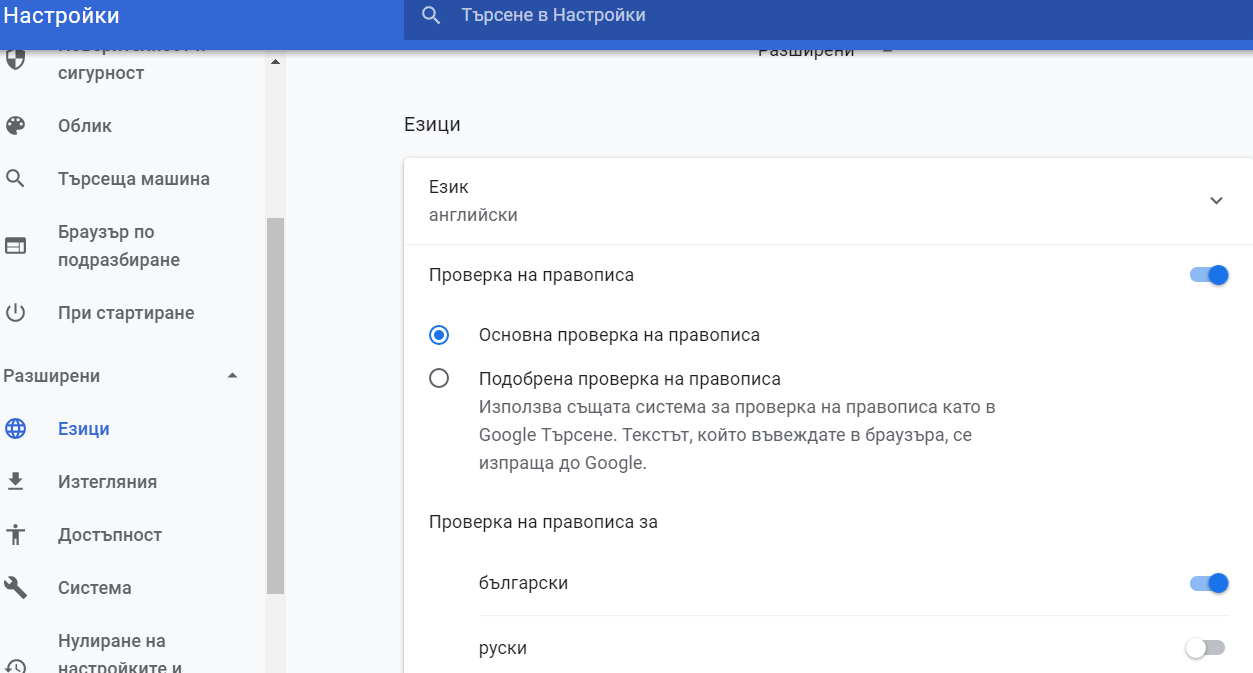Click the magnifier icon in the search bar
Image resolution: width=1253 pixels, height=673 pixels.
coord(432,16)
